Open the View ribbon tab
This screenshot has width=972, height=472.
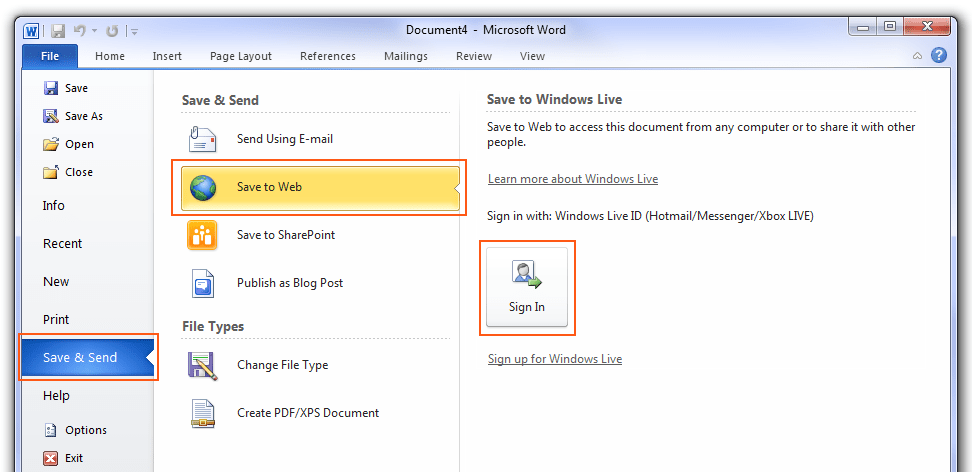pos(532,56)
